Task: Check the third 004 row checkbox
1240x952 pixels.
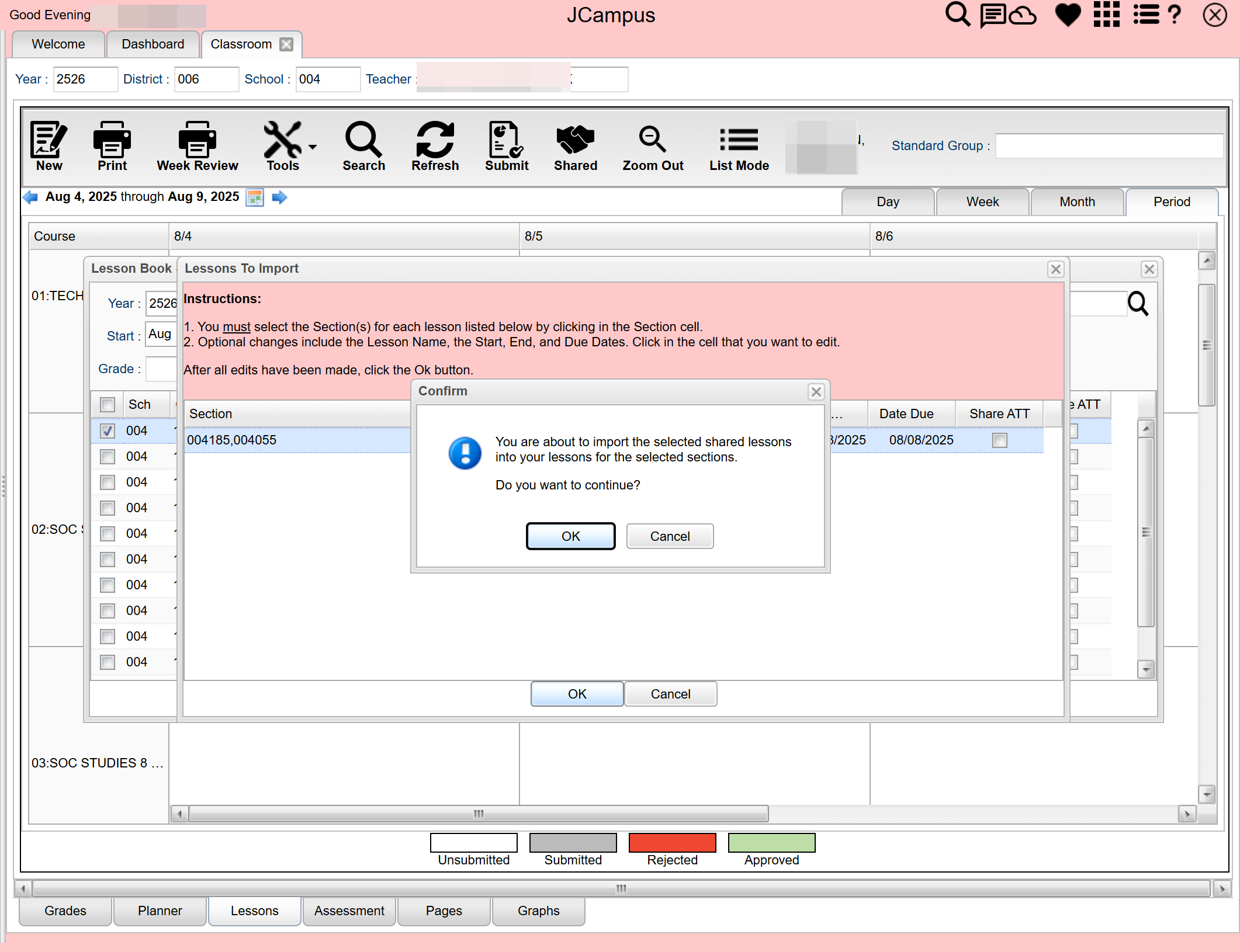Action: click(108, 482)
